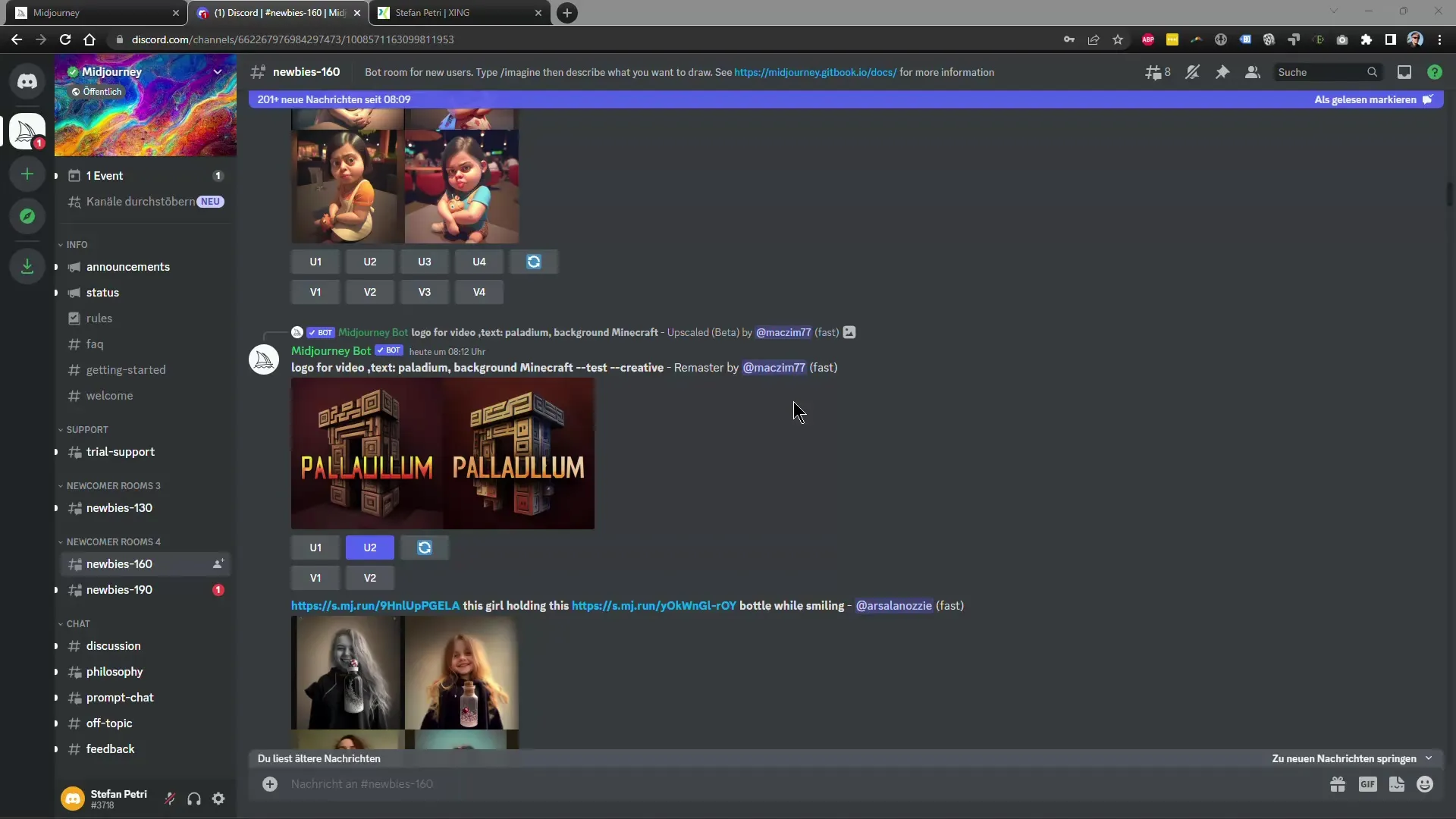This screenshot has height=819, width=1456.
Task: Toggle deafen button in user panel
Action: pos(194,798)
